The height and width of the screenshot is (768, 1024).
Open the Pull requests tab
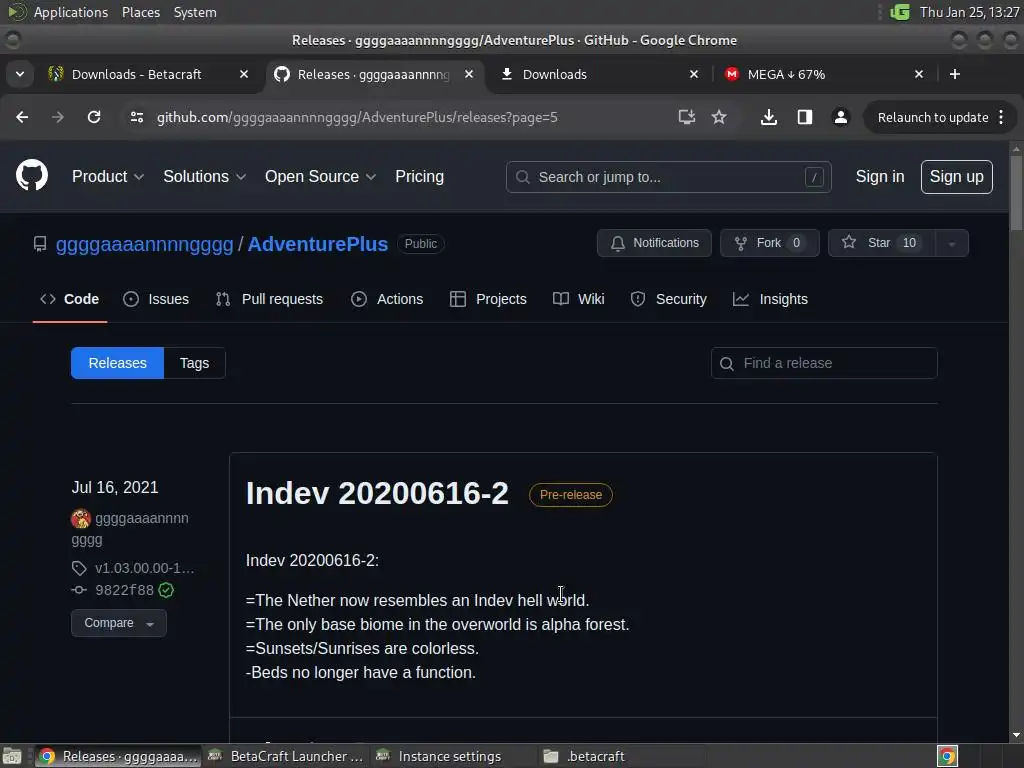point(270,299)
